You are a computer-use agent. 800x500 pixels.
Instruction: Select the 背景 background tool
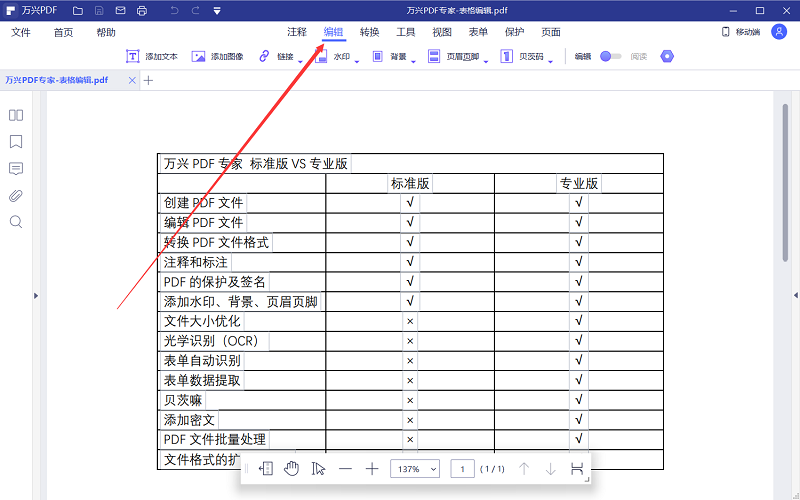pyautogui.click(x=389, y=56)
